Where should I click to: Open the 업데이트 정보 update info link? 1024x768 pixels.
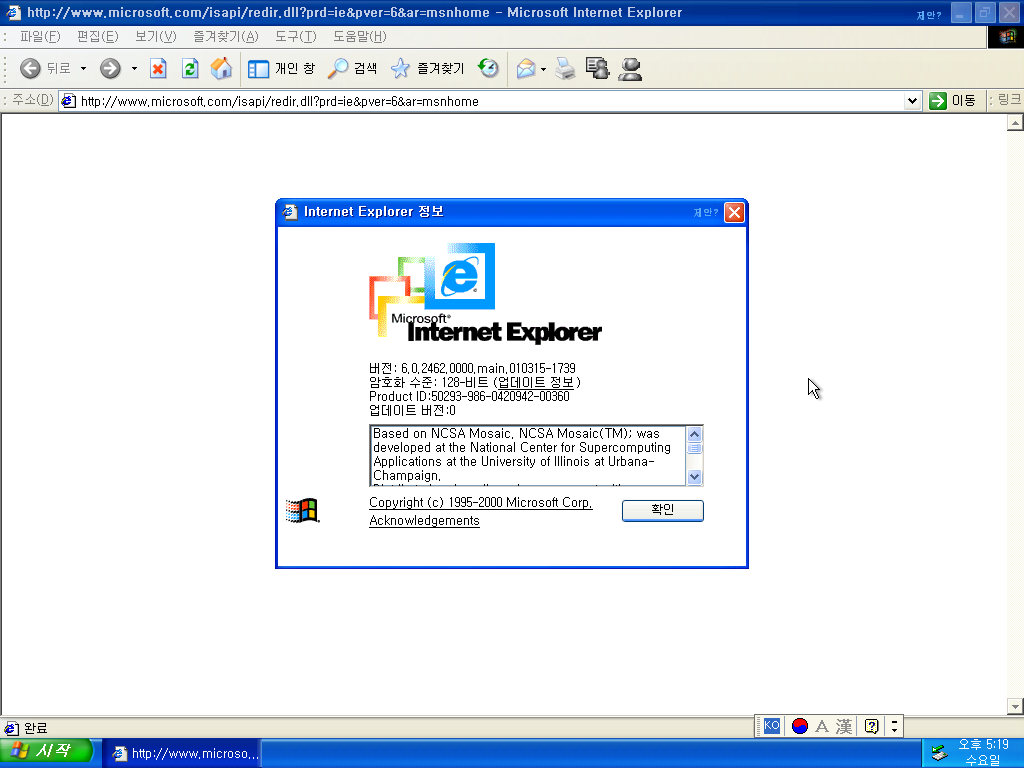pos(536,383)
